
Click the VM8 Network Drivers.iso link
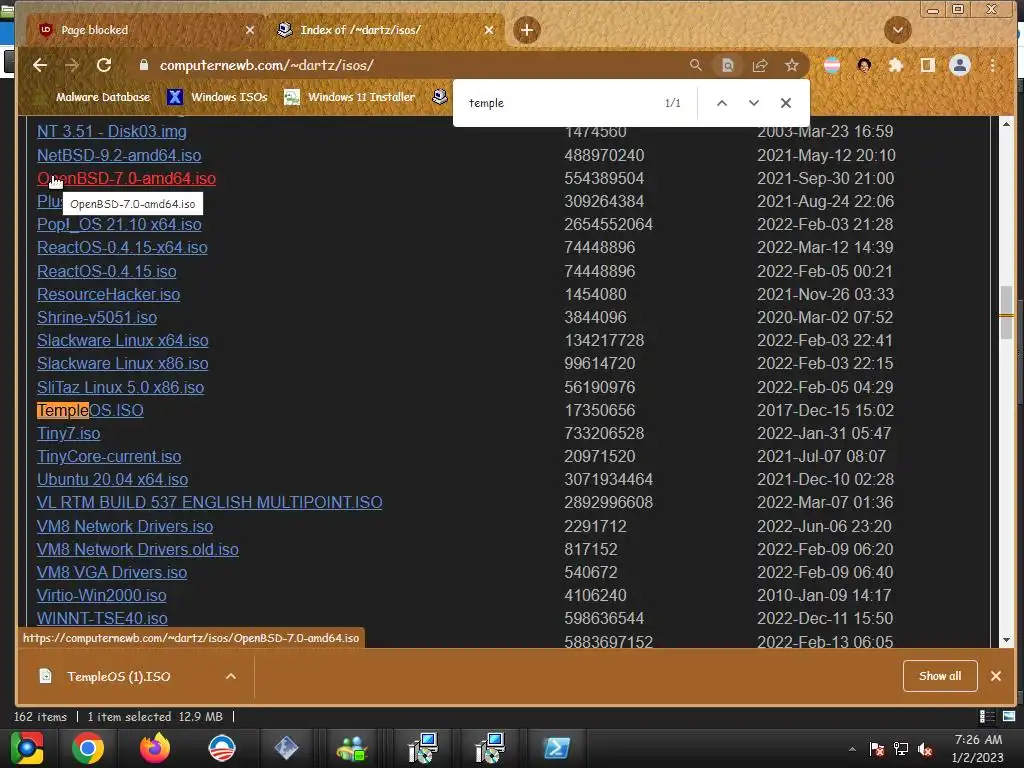pos(125,526)
